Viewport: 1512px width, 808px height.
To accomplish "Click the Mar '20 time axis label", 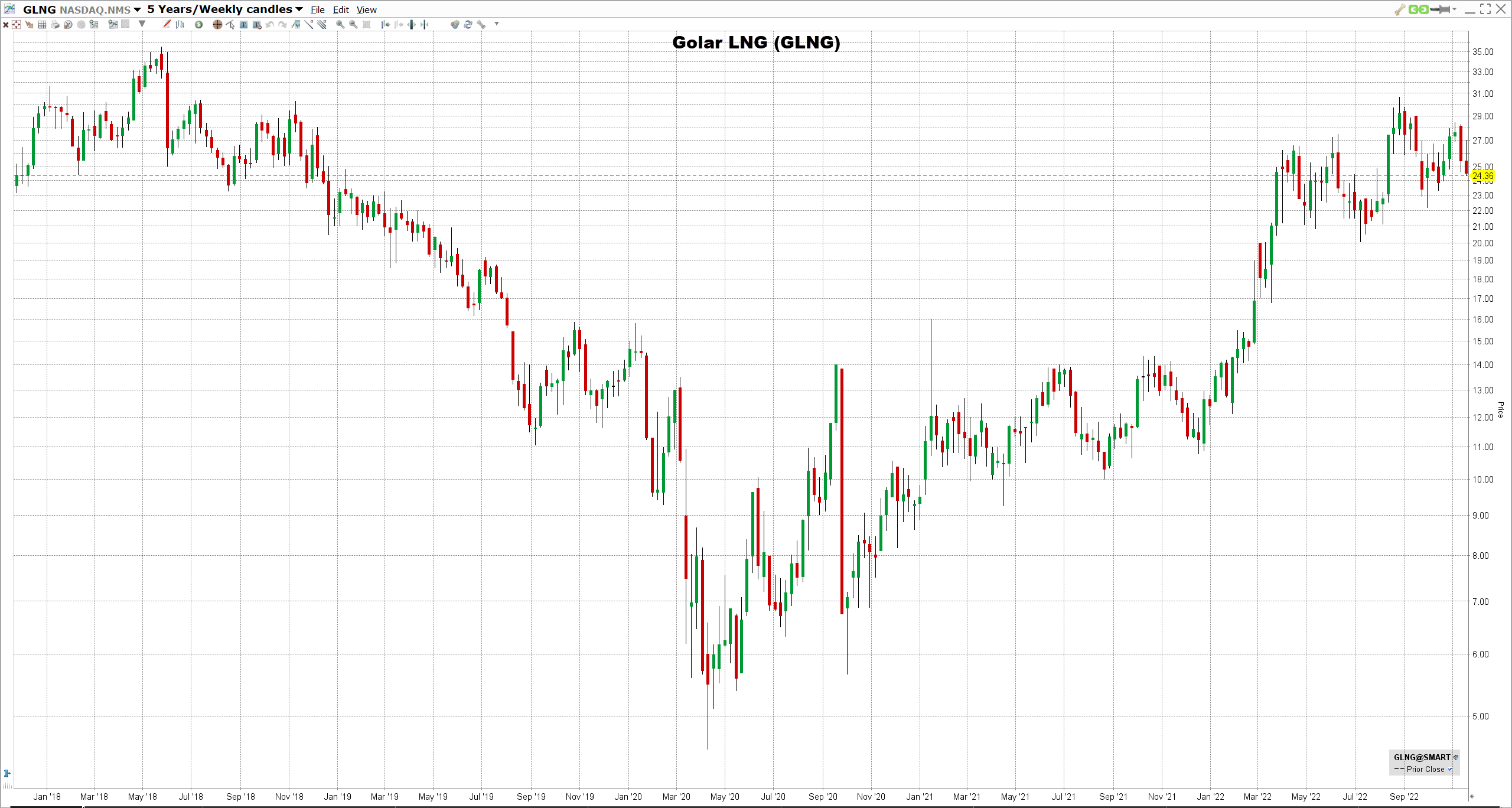I will tap(676, 796).
